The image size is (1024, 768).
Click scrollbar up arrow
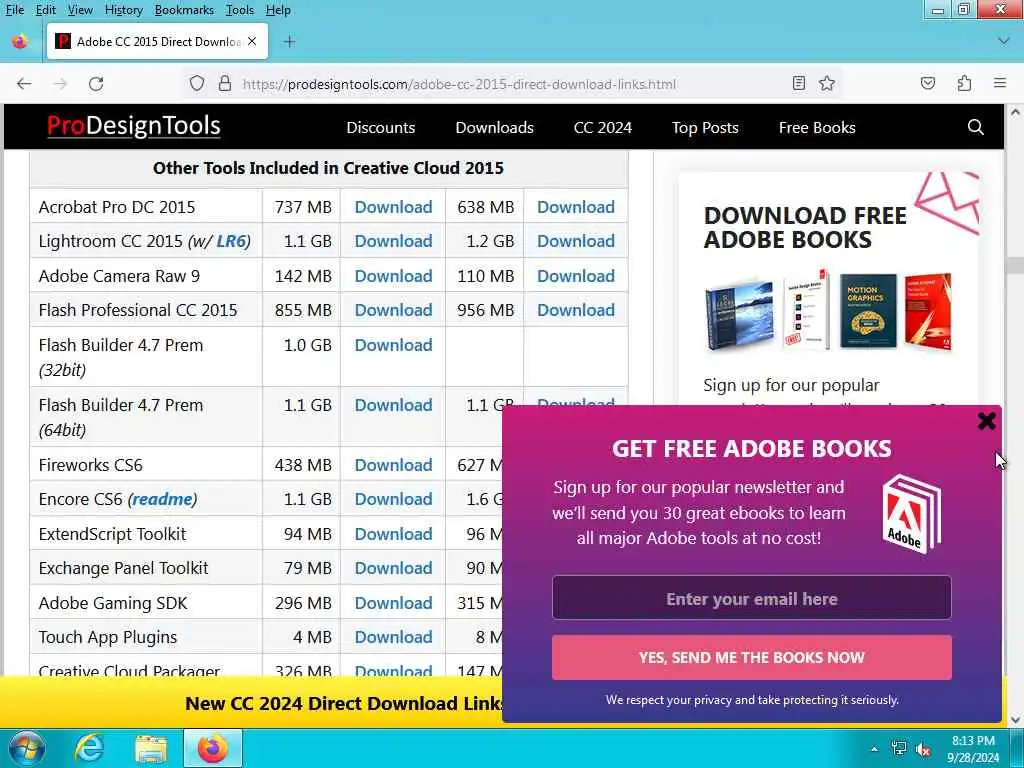point(1015,112)
